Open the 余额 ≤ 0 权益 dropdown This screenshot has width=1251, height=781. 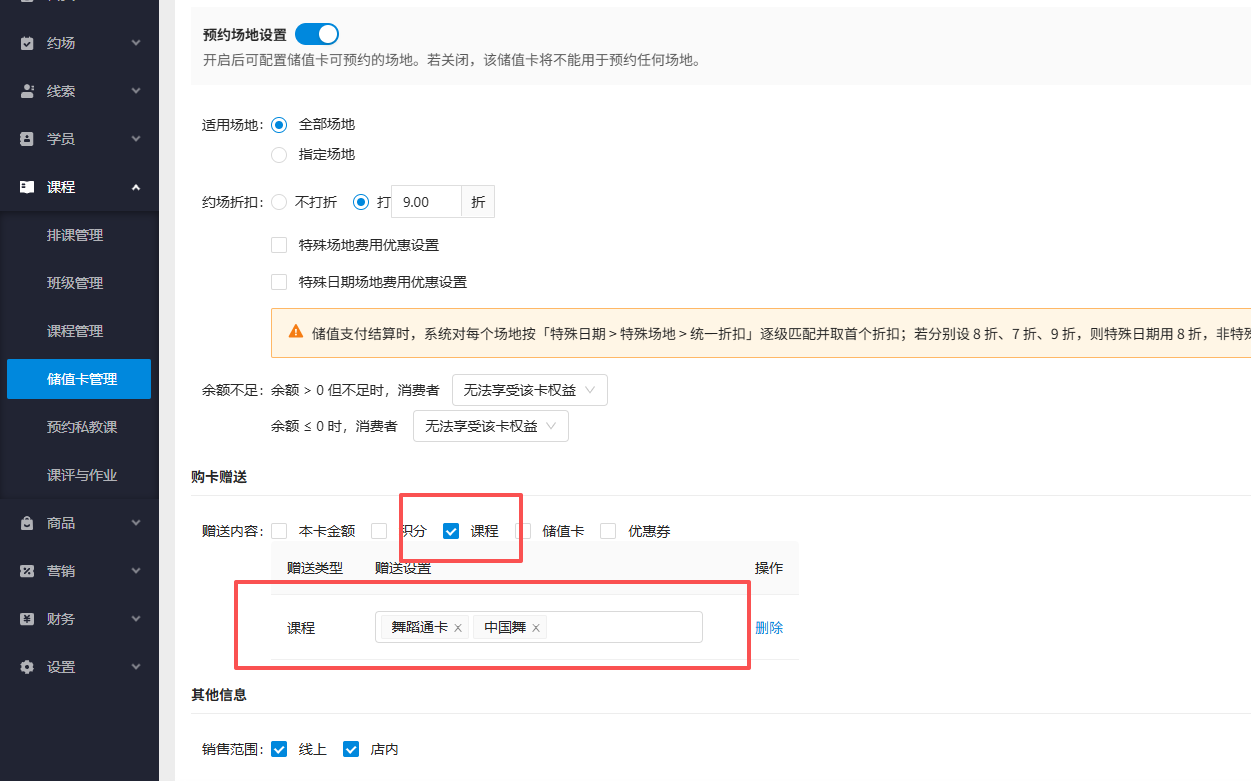point(491,425)
